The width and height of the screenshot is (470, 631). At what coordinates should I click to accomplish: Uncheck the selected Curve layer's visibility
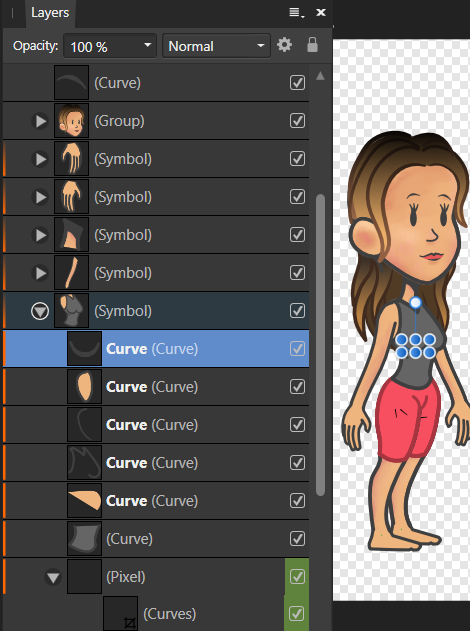tap(297, 349)
